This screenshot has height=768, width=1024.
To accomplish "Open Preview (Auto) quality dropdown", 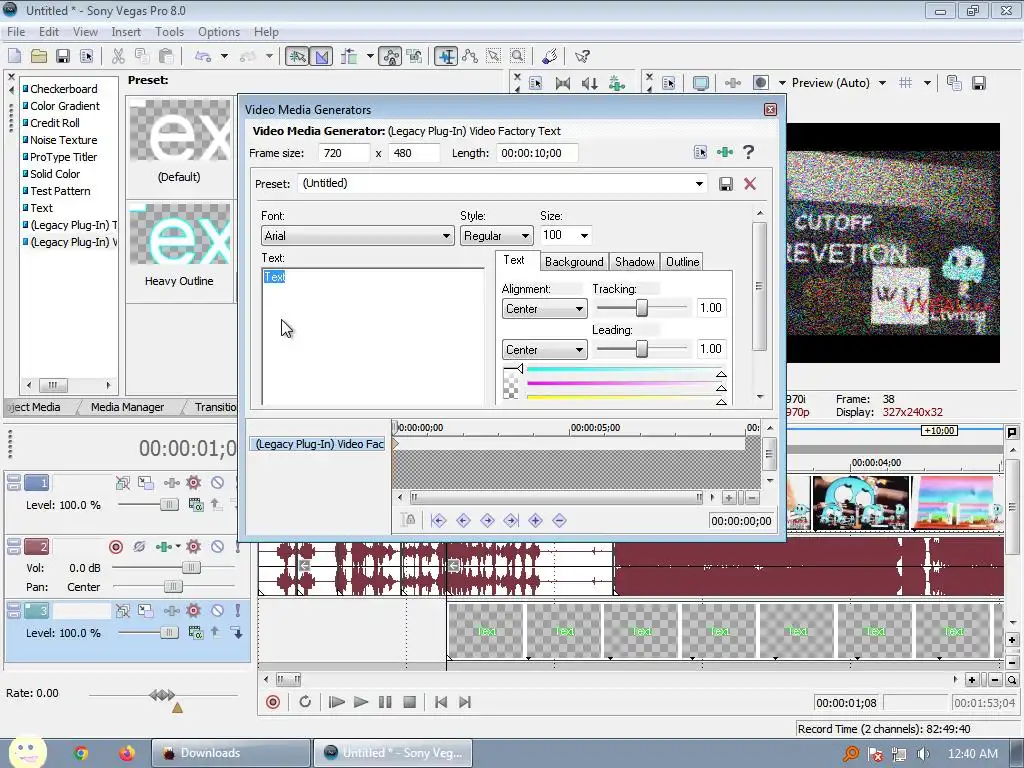I will [882, 83].
